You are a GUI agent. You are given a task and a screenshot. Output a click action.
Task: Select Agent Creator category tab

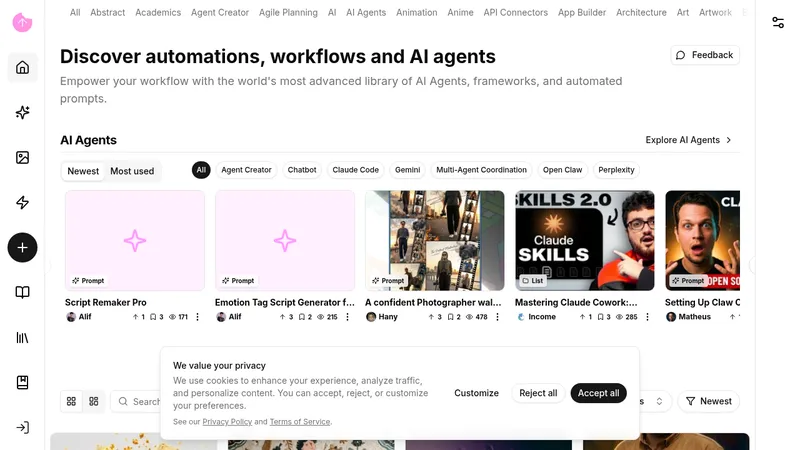click(x=220, y=12)
